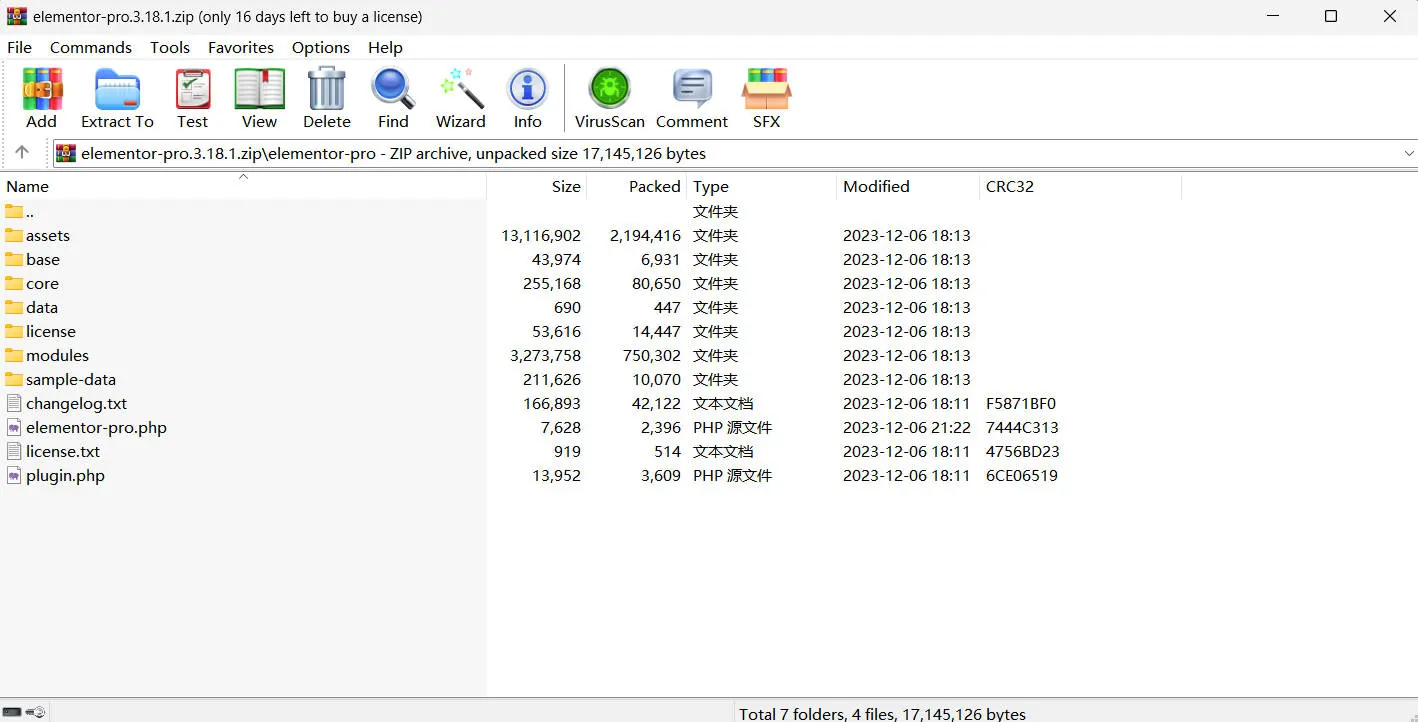This screenshot has width=1418, height=722.
Task: Click the Test archive icon
Action: (193, 89)
